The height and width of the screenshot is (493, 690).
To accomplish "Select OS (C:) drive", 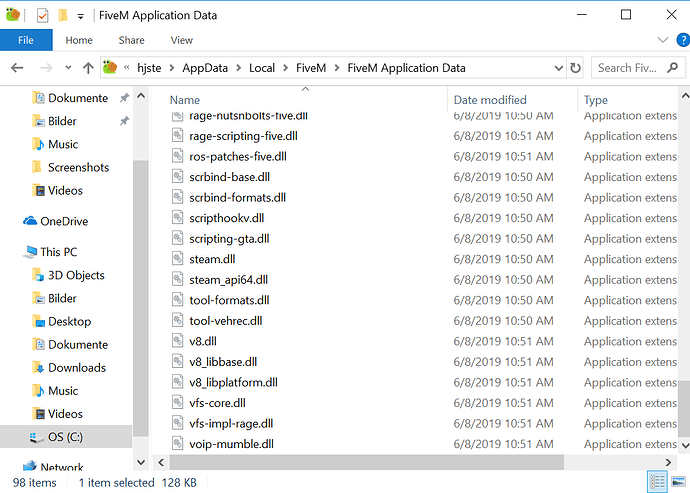I will [65, 437].
